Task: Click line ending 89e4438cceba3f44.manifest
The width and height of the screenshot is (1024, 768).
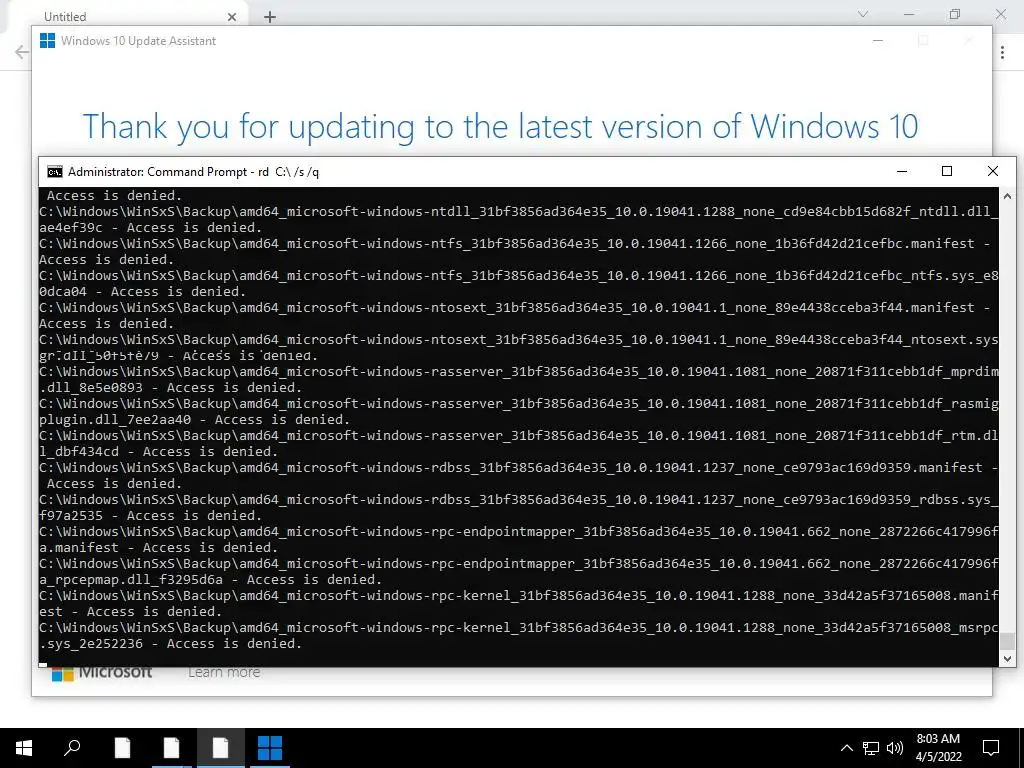Action: 515,308
